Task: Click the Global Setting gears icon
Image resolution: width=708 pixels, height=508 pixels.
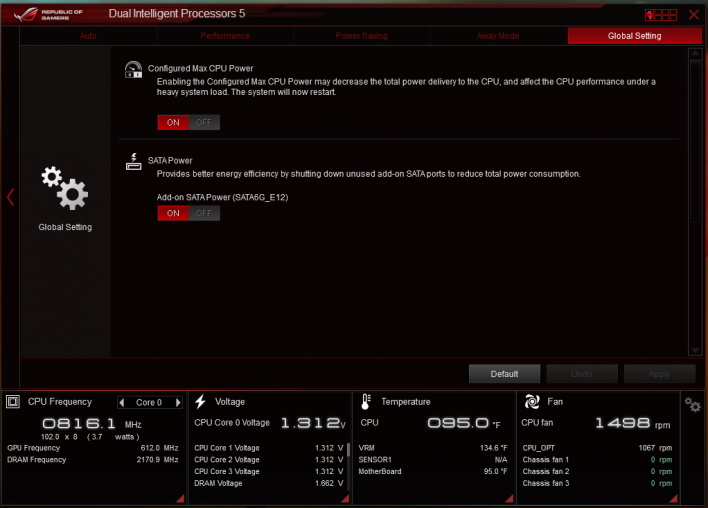Action: 65,188
